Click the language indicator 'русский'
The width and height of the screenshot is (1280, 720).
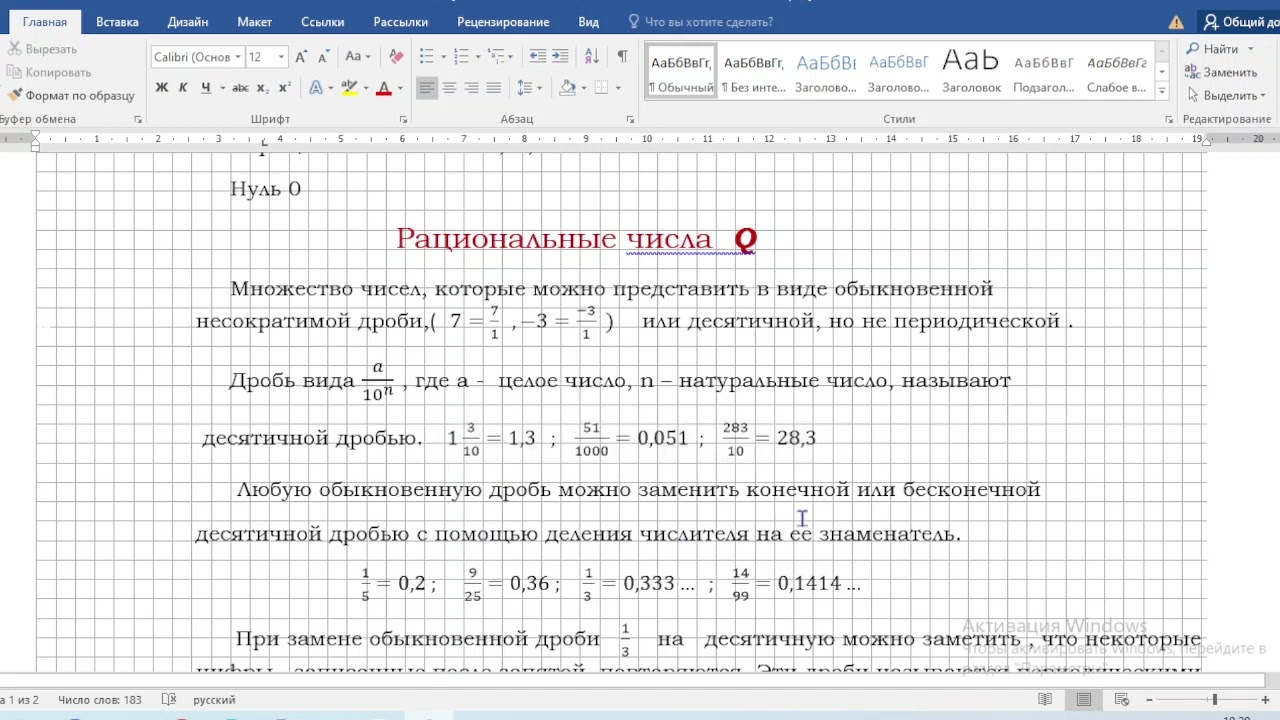(214, 700)
